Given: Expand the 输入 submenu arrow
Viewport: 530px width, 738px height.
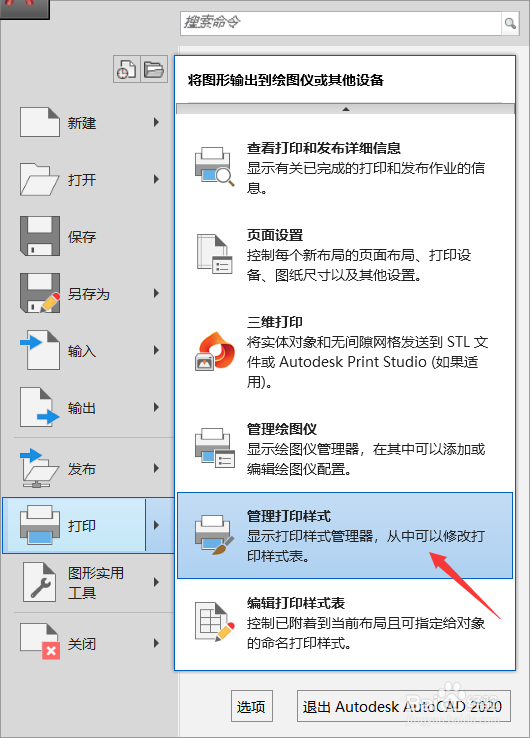Looking at the screenshot, I should point(156,350).
